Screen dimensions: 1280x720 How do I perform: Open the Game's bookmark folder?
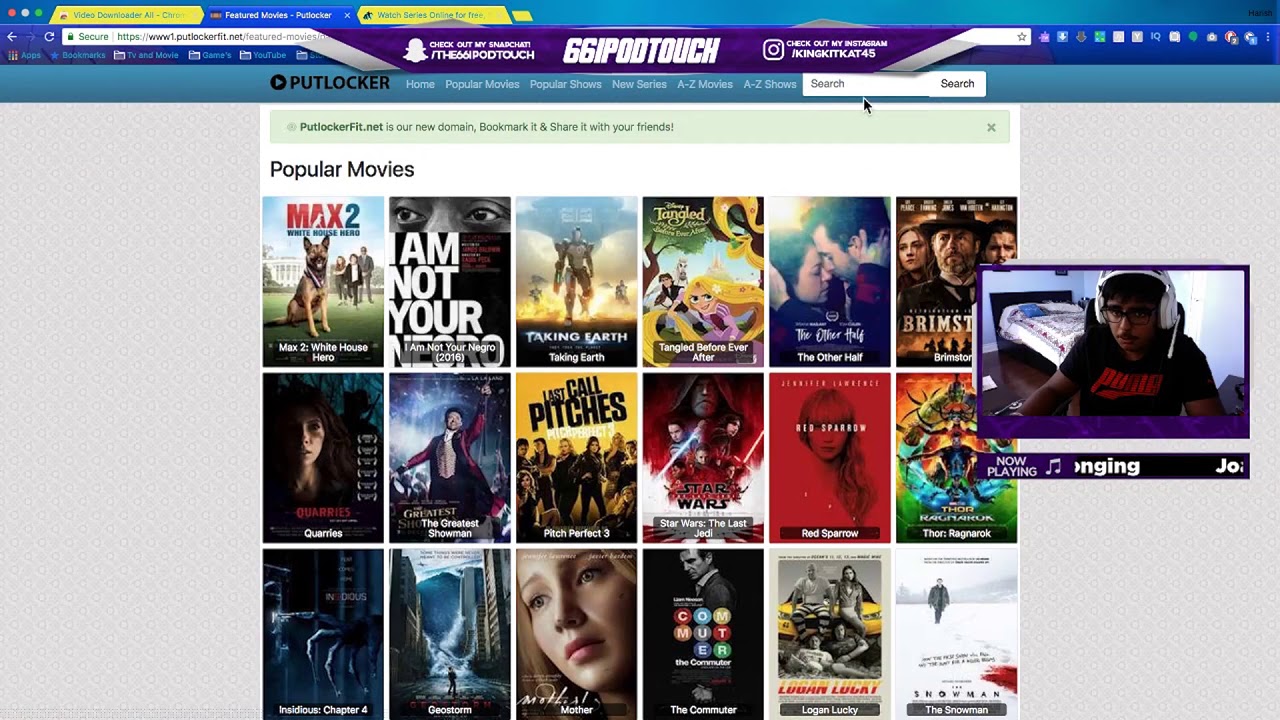(210, 55)
